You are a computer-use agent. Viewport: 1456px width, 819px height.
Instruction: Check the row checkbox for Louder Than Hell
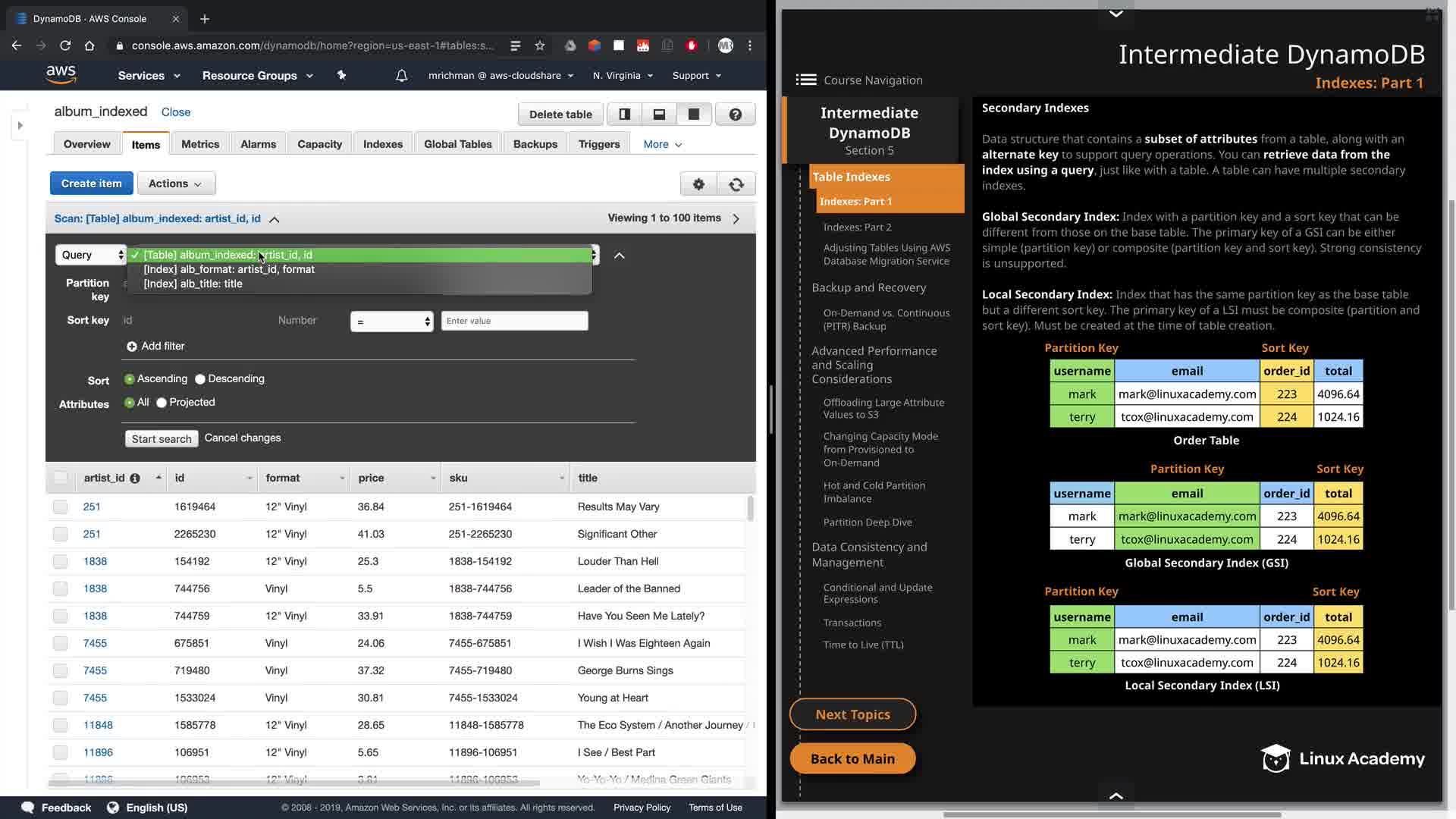pos(60,561)
